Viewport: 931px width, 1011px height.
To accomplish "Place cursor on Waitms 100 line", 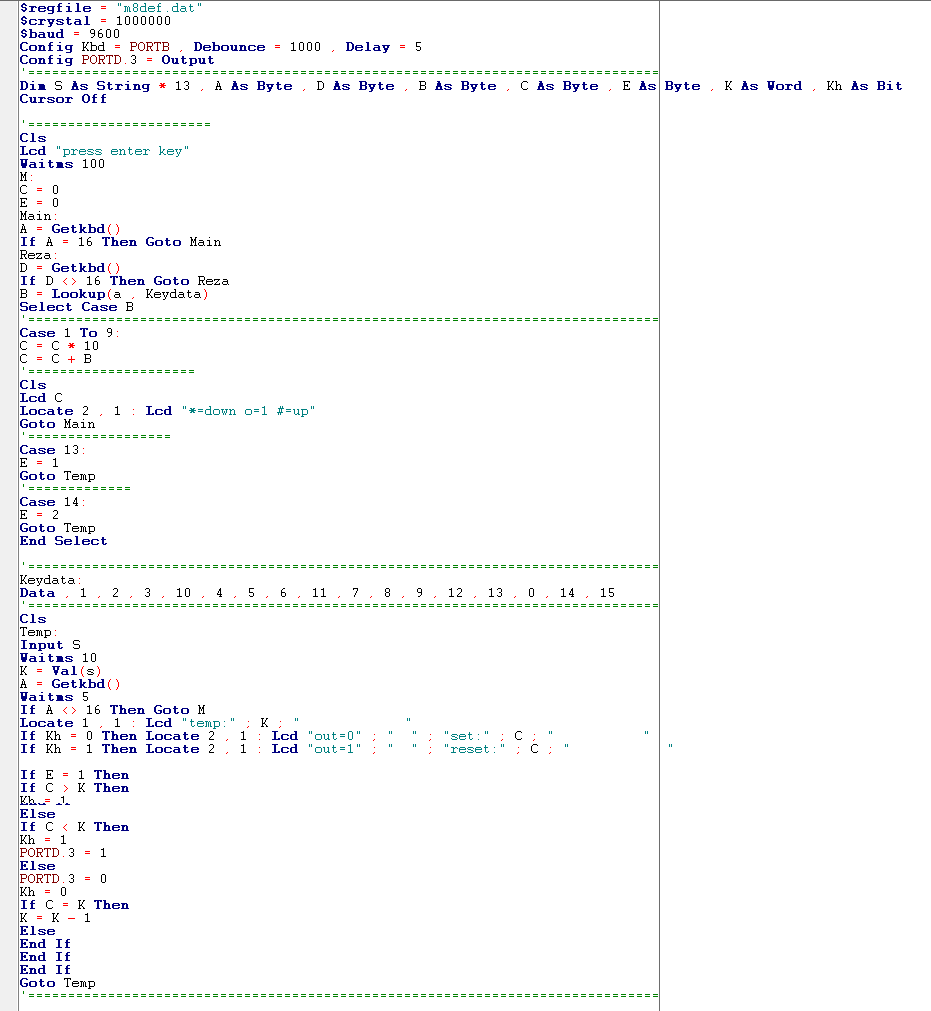I will (62, 164).
